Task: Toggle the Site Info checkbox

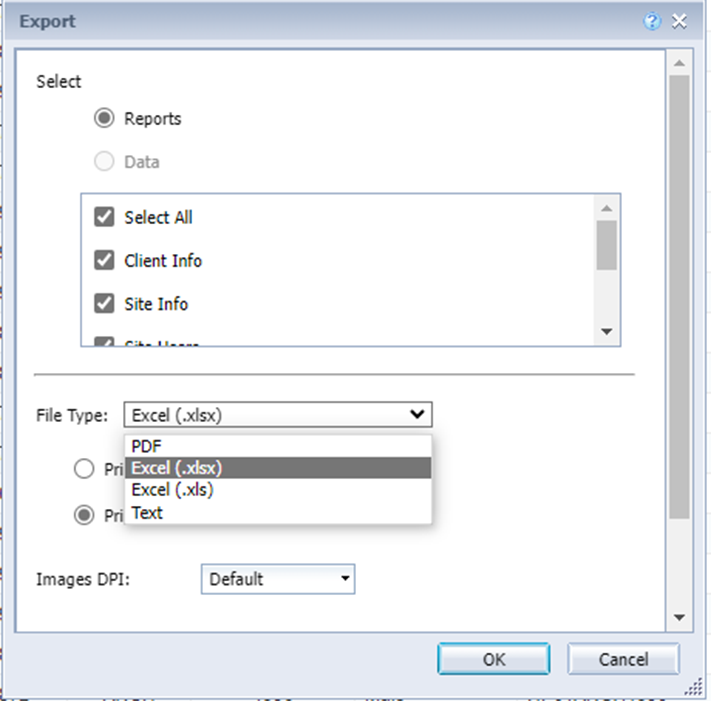Action: pos(104,303)
